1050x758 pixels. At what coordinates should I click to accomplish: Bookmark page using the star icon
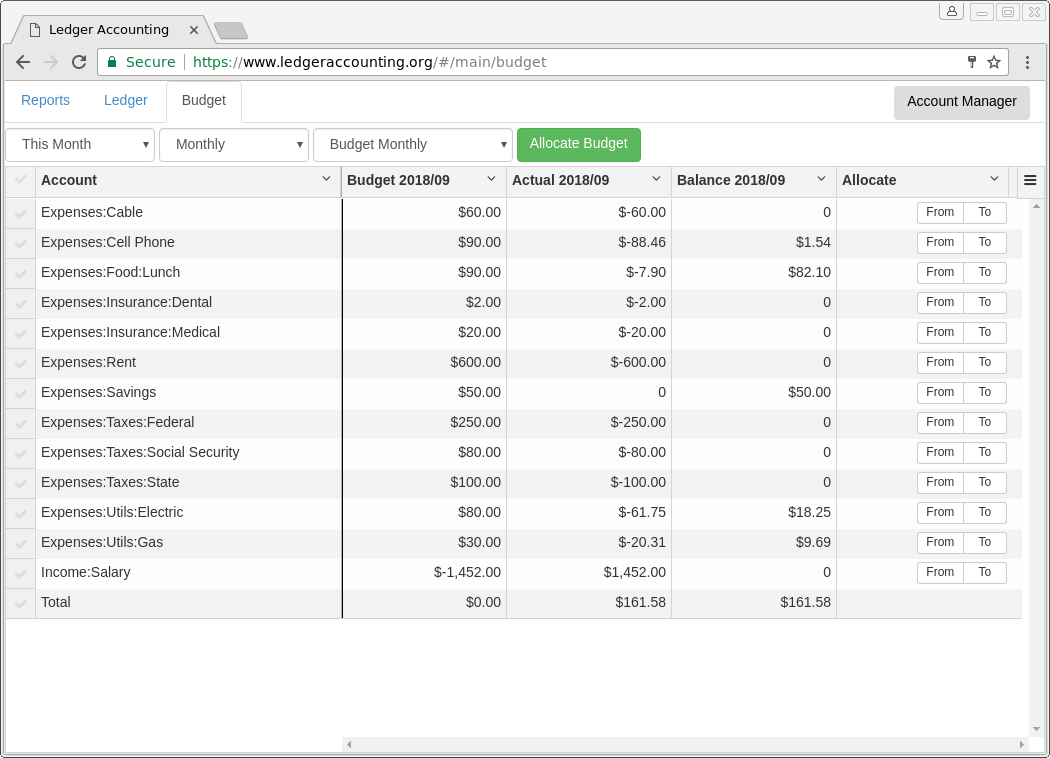coord(994,62)
